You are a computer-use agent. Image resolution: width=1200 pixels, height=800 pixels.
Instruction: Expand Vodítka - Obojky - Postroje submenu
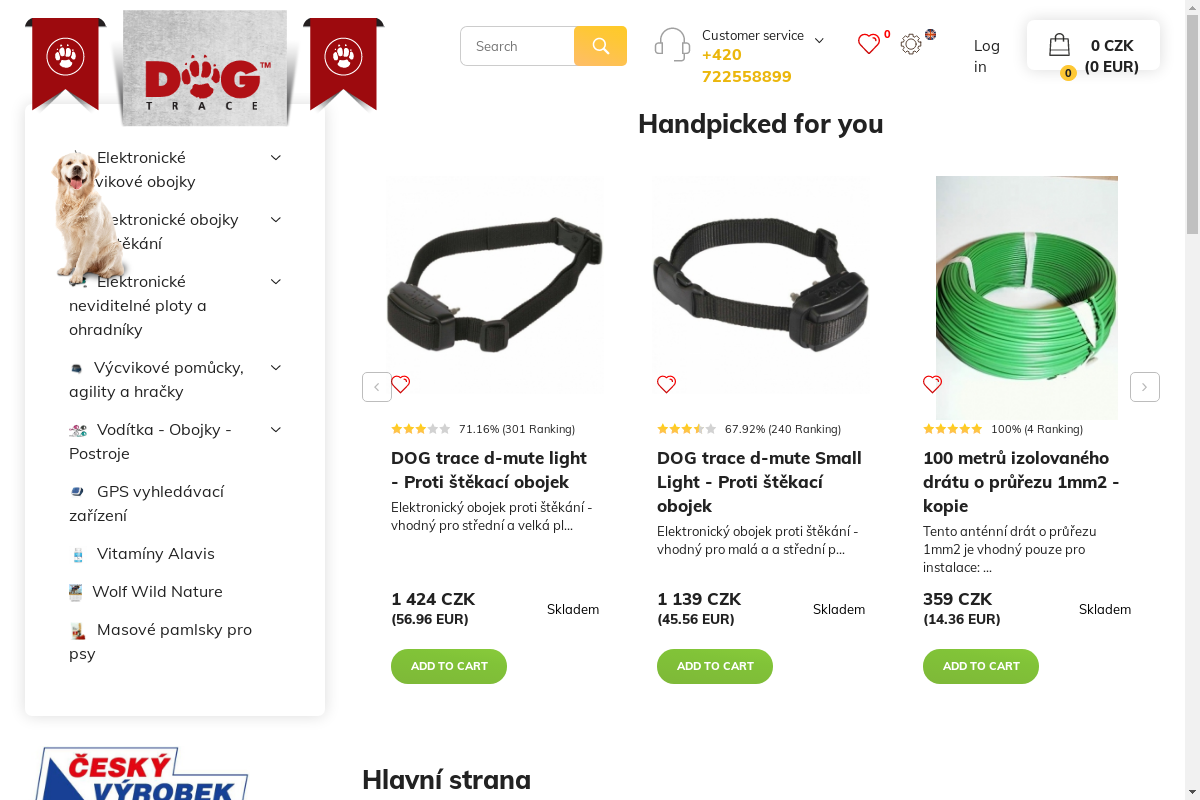[x=276, y=429]
